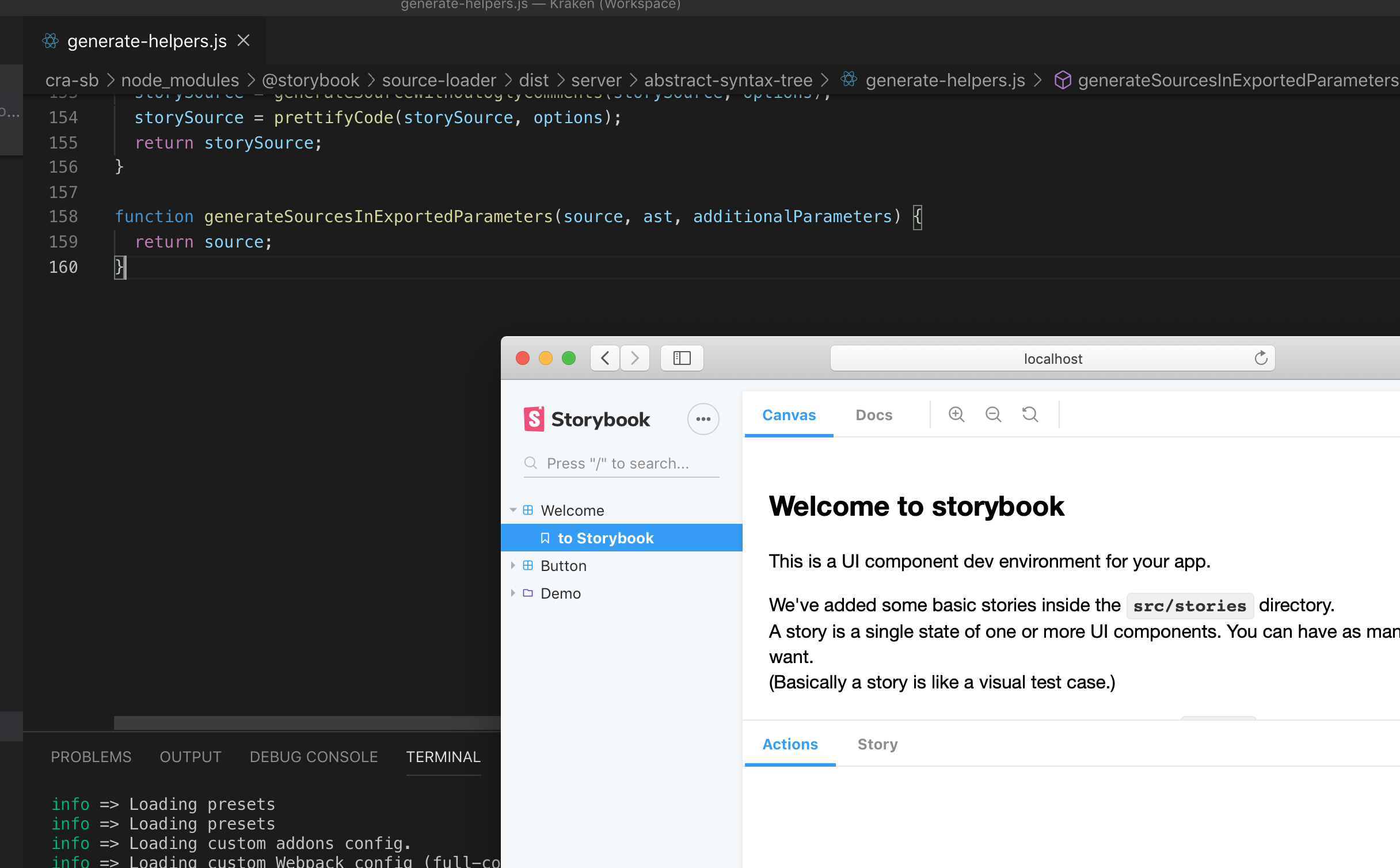Click the reset zoom icon on Canvas toolbar
The image size is (1400, 868).
pyautogui.click(x=1030, y=414)
